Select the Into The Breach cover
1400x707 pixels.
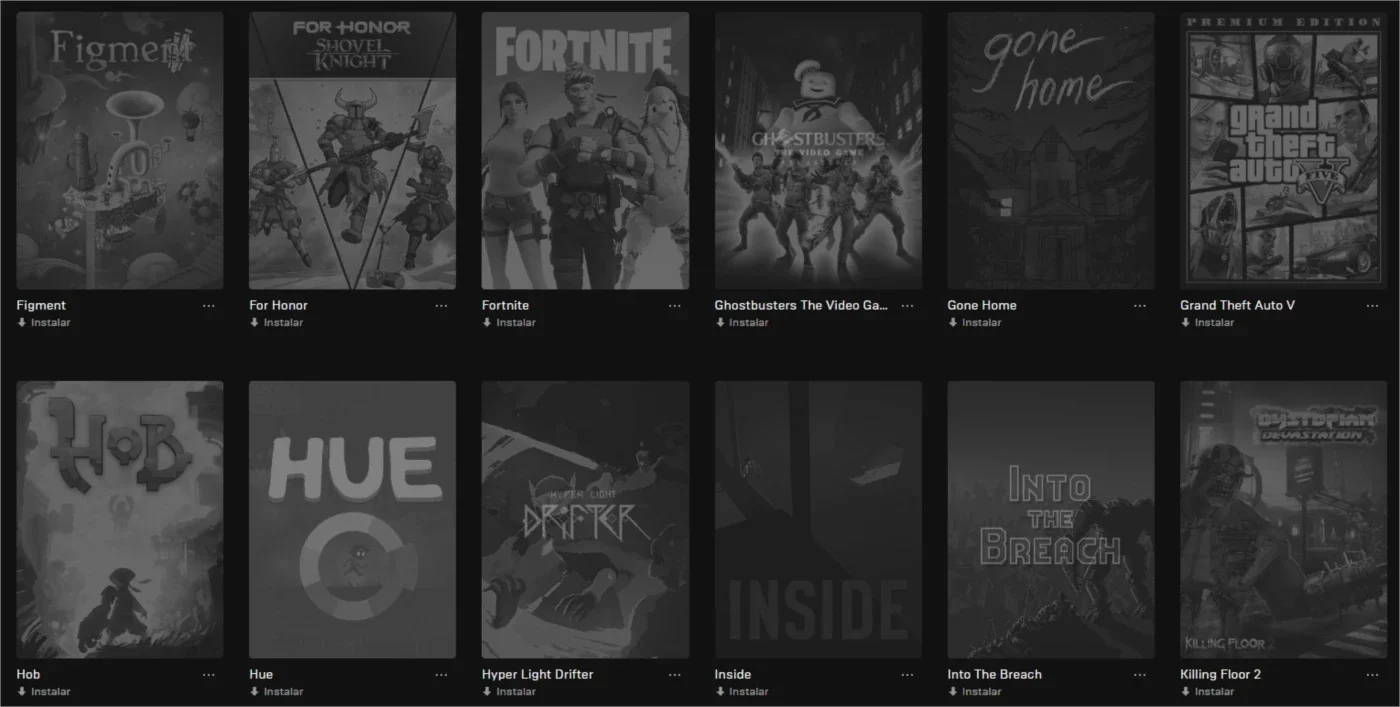point(1051,520)
